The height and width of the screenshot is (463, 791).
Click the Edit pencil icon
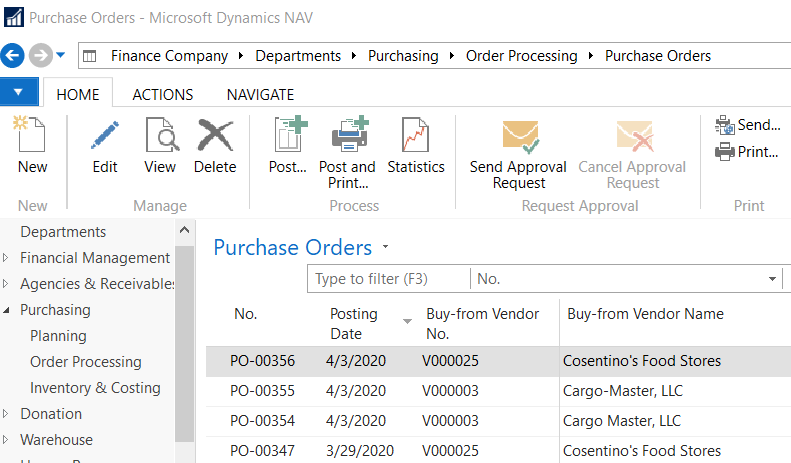105,136
